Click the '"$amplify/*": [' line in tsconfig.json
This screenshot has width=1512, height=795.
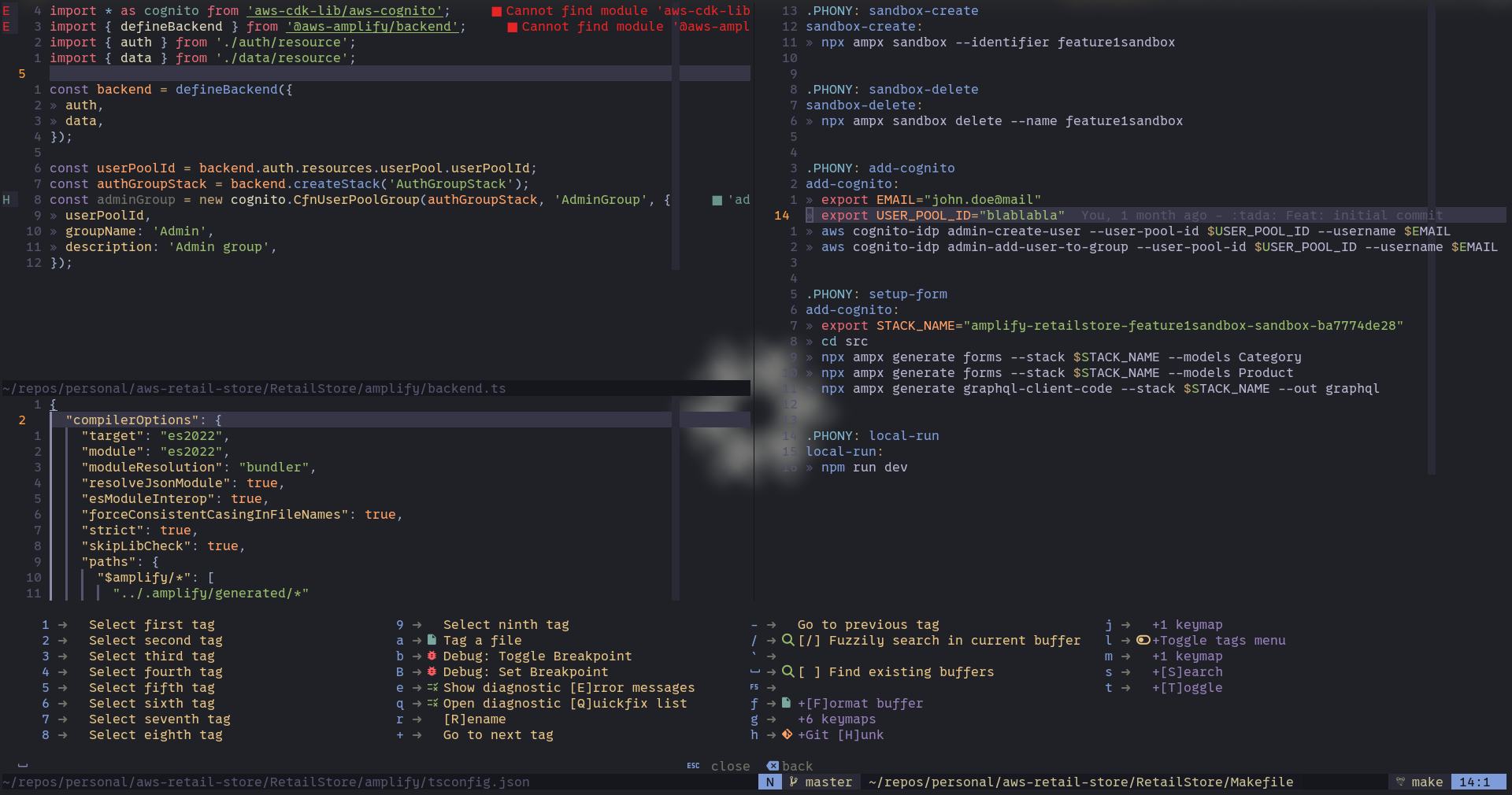[x=155, y=577]
